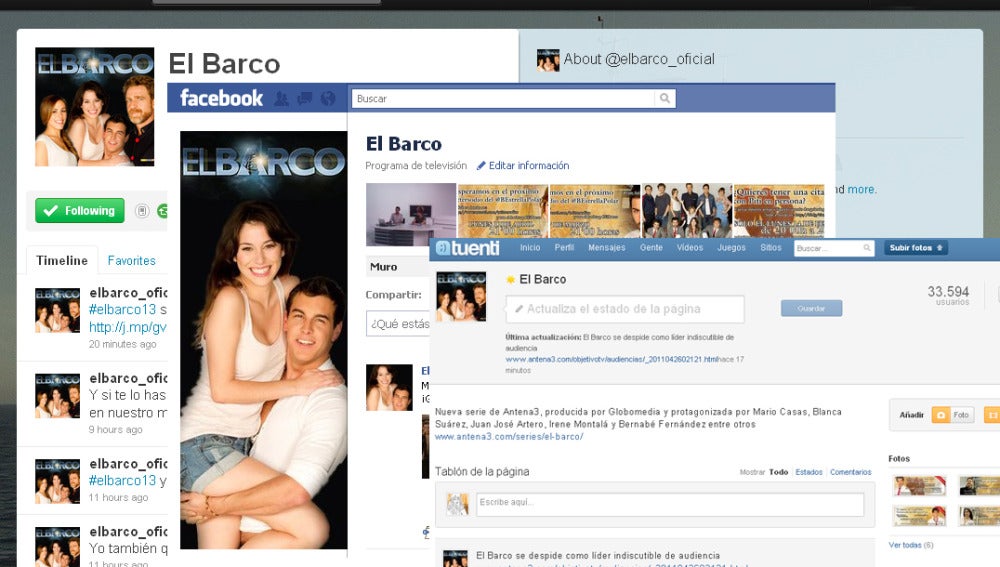Click the pencil icon beside Editar información
This screenshot has height=567, width=1000.
(482, 166)
